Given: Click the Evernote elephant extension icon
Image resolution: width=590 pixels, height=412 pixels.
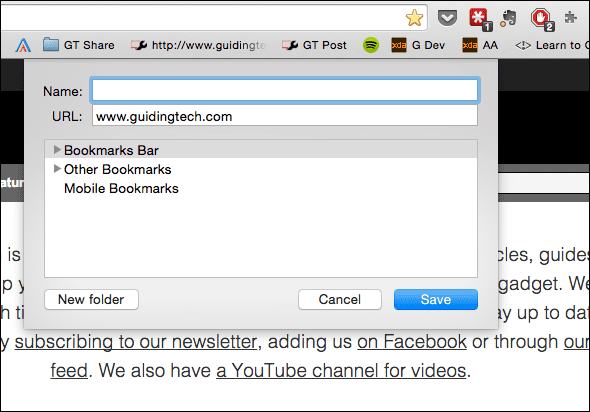Looking at the screenshot, I should click(508, 18).
